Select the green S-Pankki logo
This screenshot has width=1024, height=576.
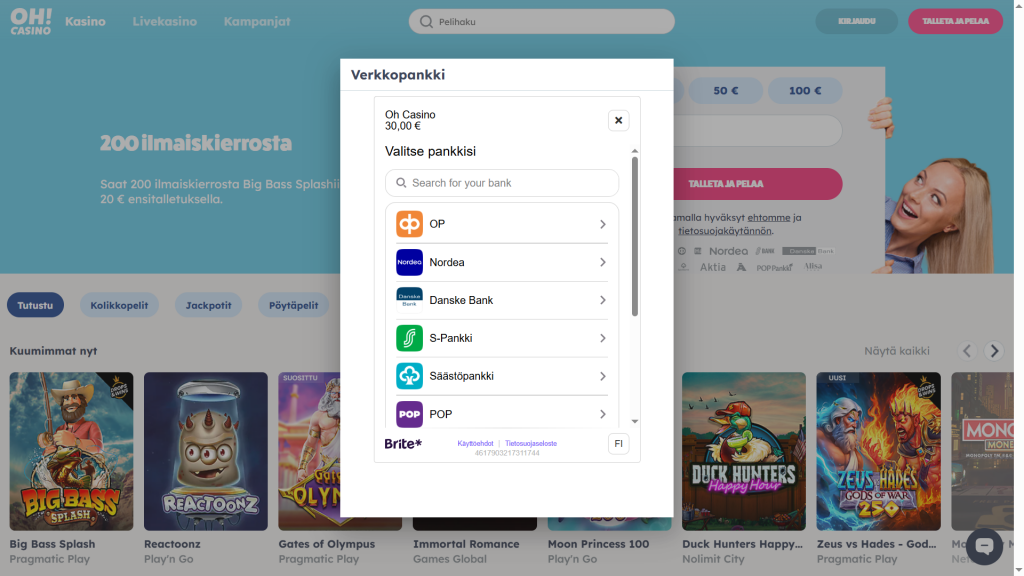(409, 338)
